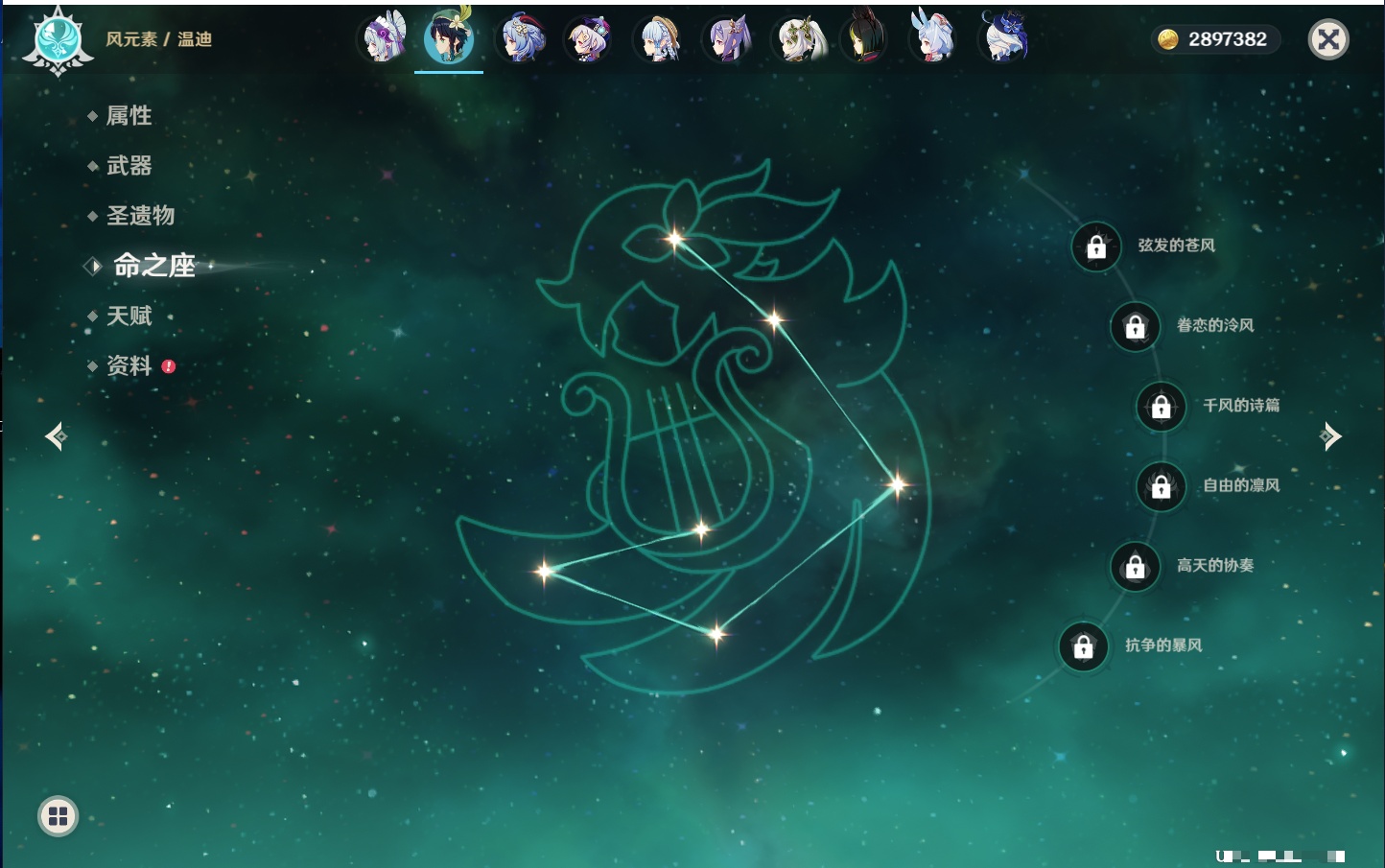Open the 武器 weapon menu
1385x868 pixels.
(x=129, y=166)
